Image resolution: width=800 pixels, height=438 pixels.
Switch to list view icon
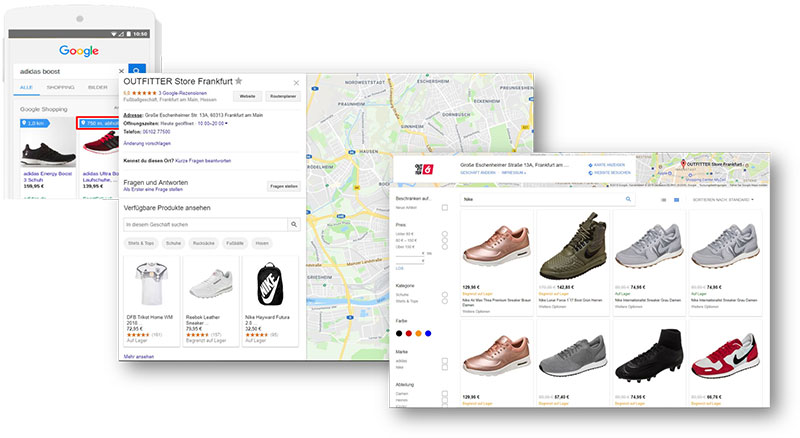pyautogui.click(x=664, y=200)
